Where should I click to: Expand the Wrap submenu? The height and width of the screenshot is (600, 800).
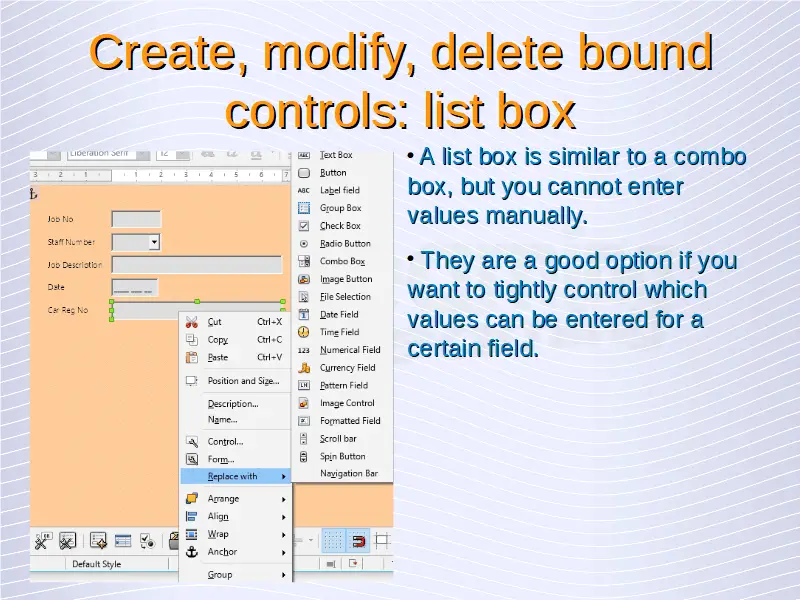coord(236,534)
